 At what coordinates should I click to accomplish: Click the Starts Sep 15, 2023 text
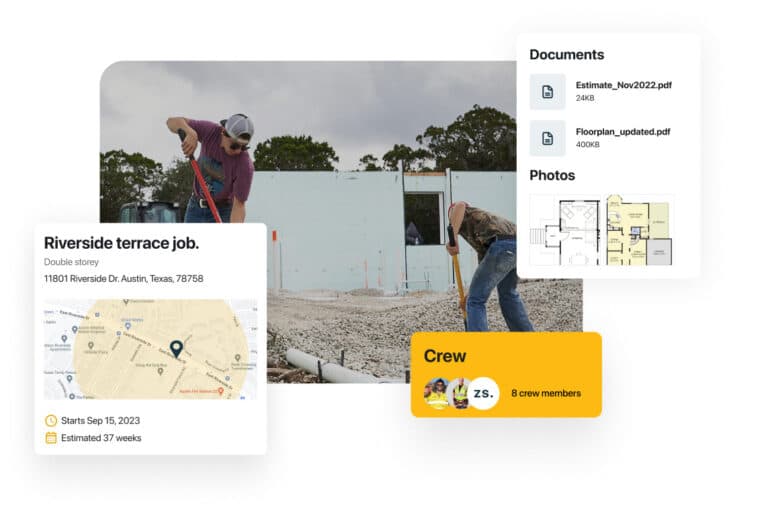[100, 420]
